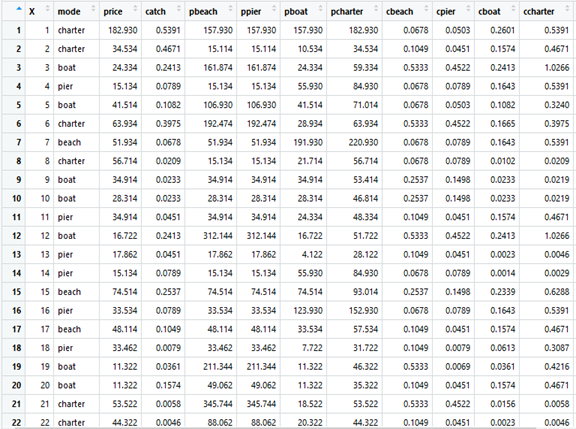
Task: Sort table by cbeach column
Action: [407, 11]
